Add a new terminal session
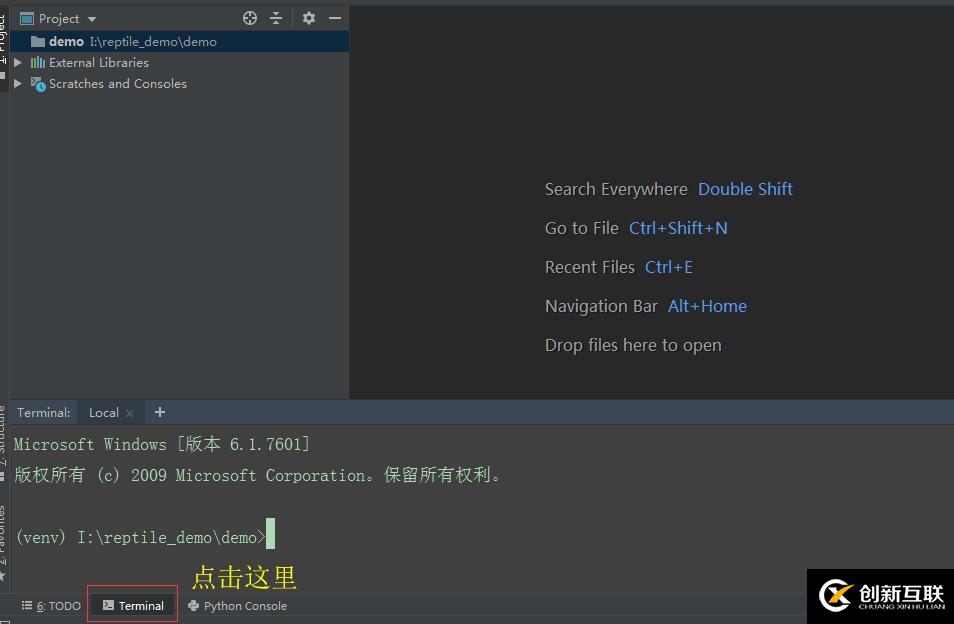954x624 pixels. pos(159,412)
